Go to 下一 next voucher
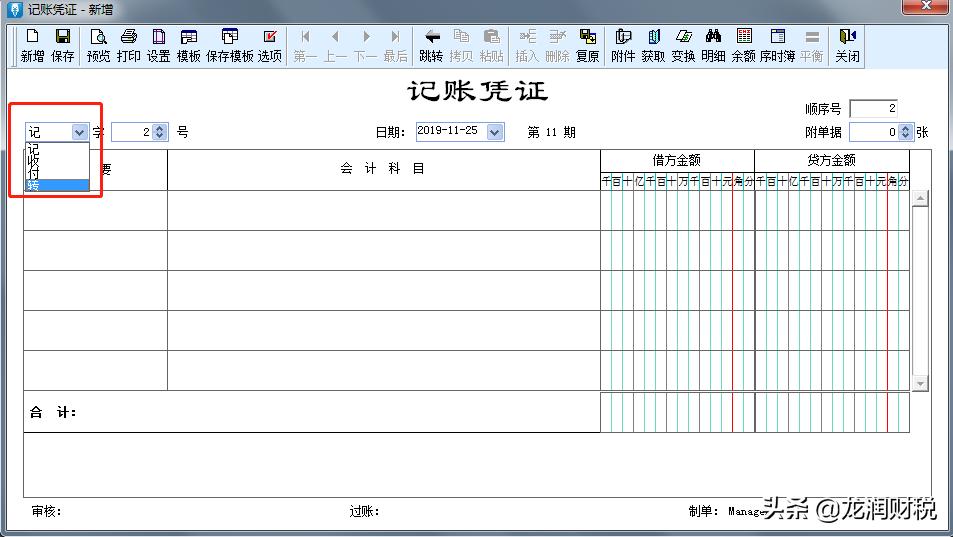The image size is (953, 537). pos(365,46)
